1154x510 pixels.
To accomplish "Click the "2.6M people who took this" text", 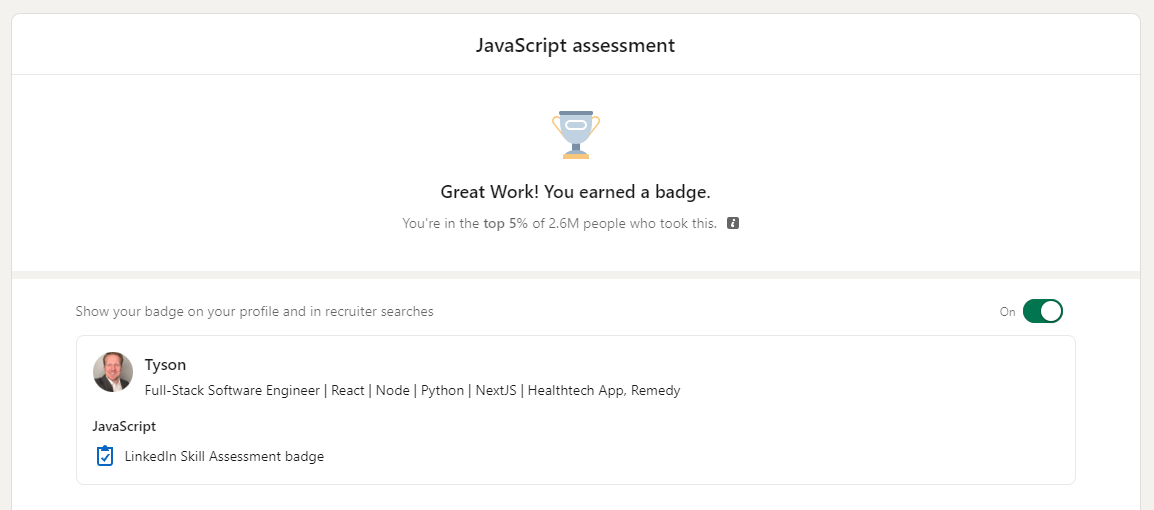I will pyautogui.click(x=631, y=223).
